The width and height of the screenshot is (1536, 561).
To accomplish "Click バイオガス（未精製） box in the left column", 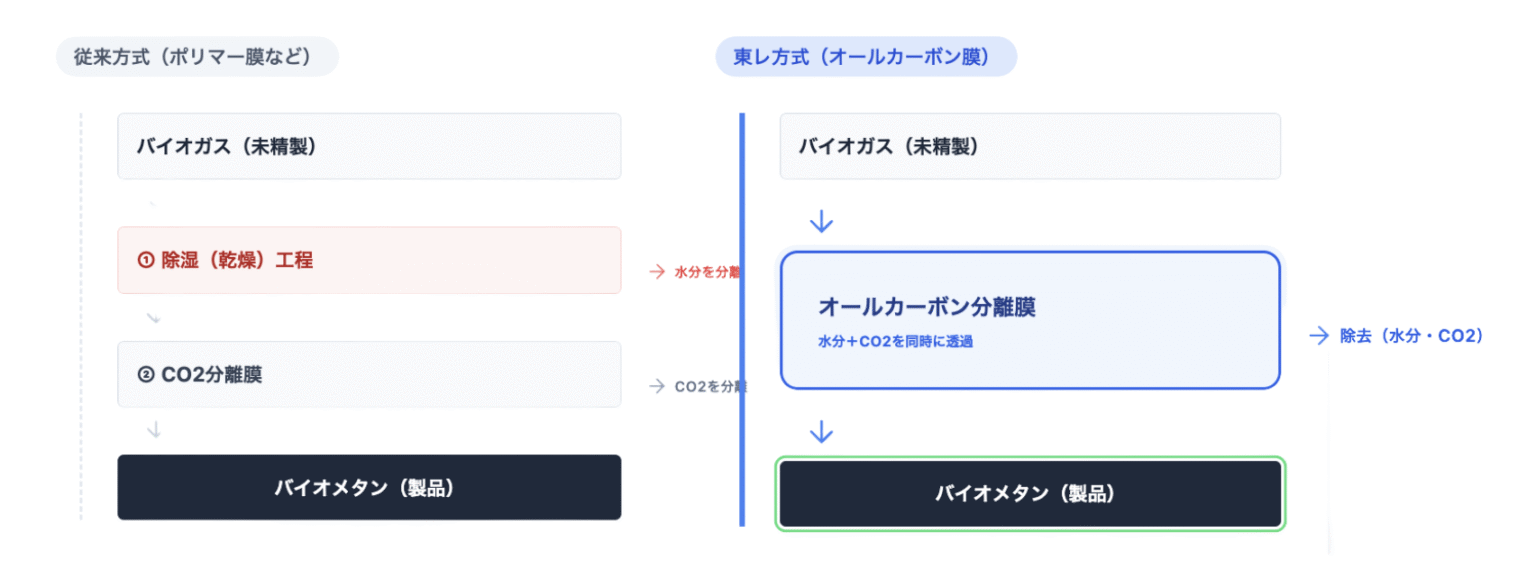I will click(369, 146).
